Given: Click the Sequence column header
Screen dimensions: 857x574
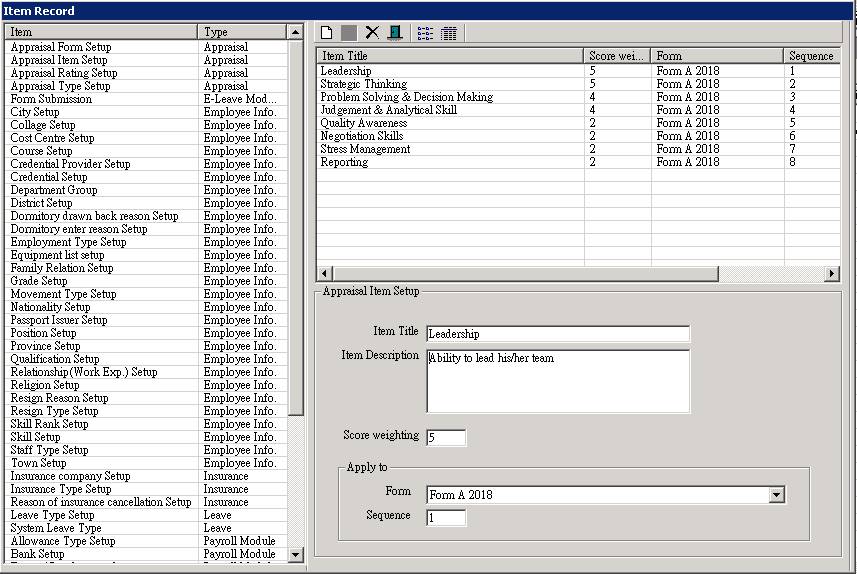Looking at the screenshot, I should click(x=812, y=56).
